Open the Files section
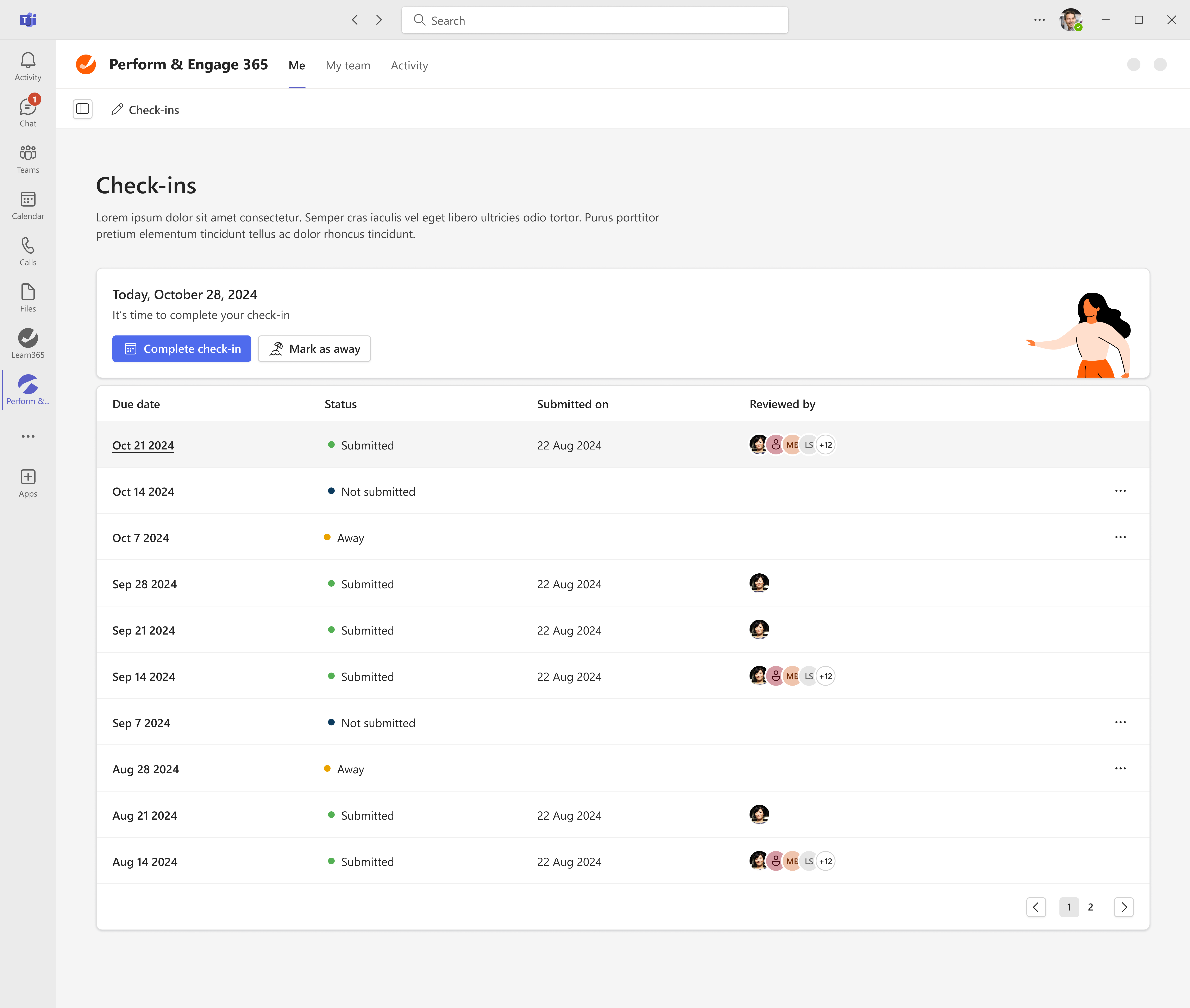This screenshot has width=1190, height=1008. point(27,298)
